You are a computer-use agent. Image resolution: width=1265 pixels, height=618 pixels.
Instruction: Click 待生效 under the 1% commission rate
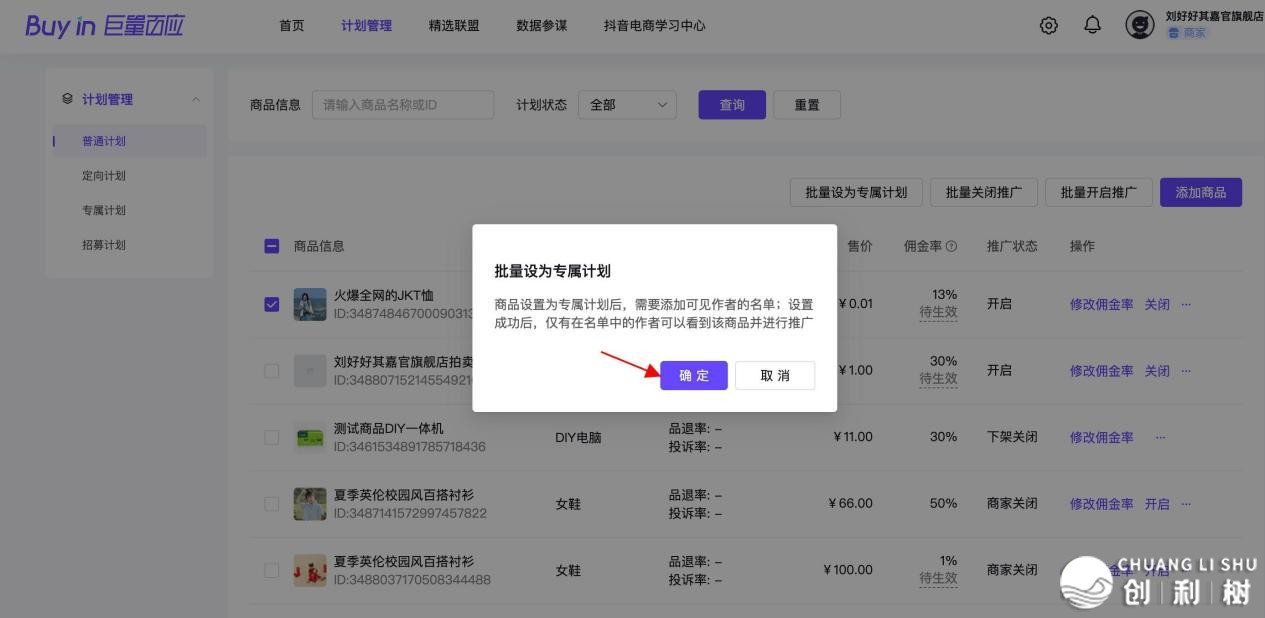[938, 578]
